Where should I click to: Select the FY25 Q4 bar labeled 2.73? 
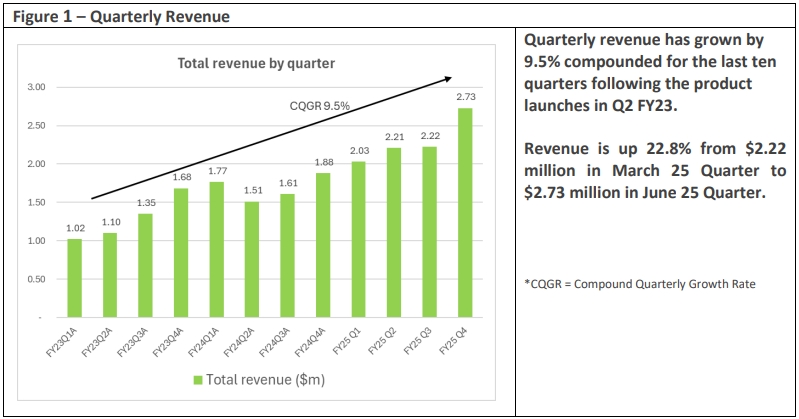[x=465, y=213]
